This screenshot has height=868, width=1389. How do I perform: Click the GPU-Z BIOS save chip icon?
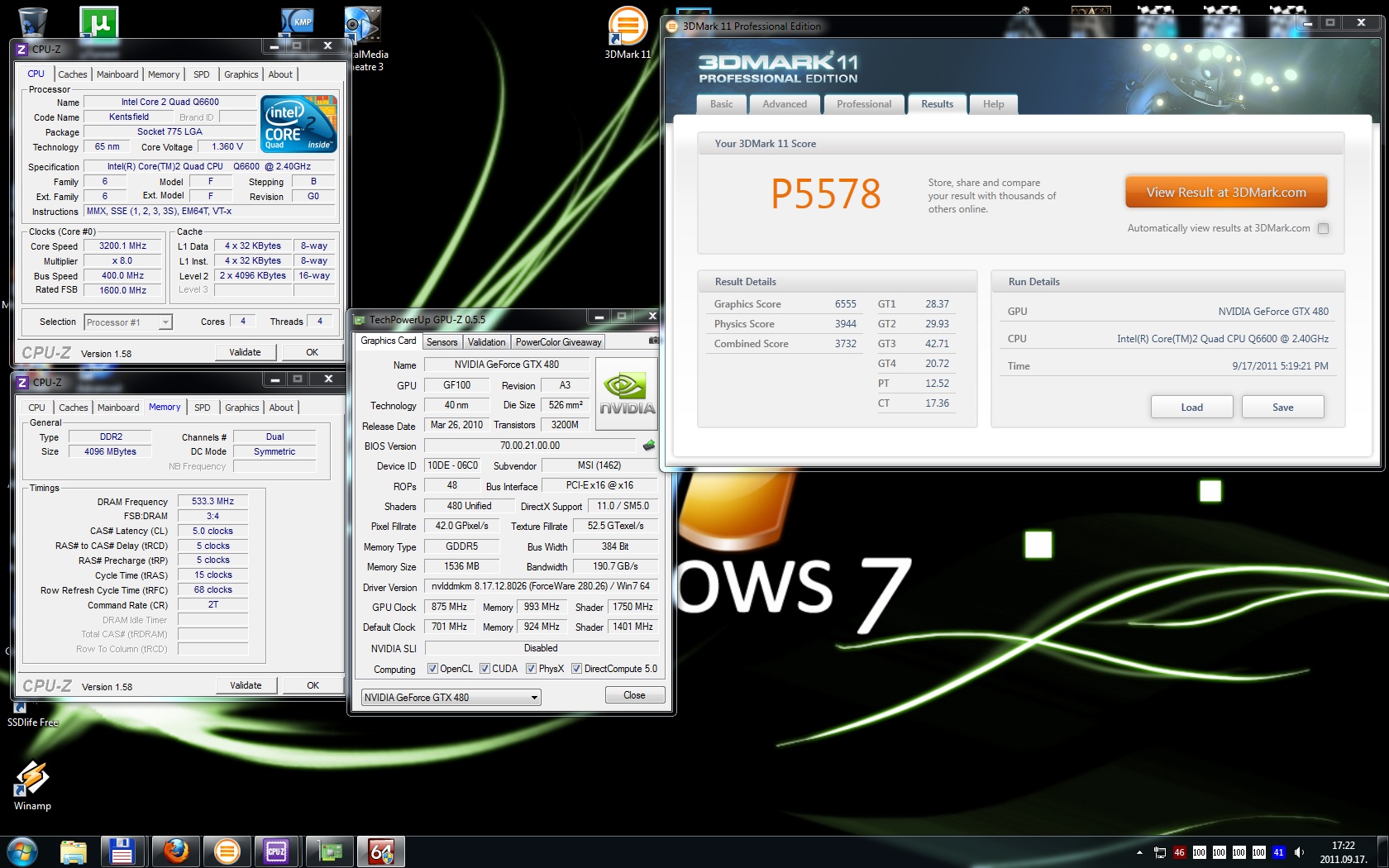[649, 446]
